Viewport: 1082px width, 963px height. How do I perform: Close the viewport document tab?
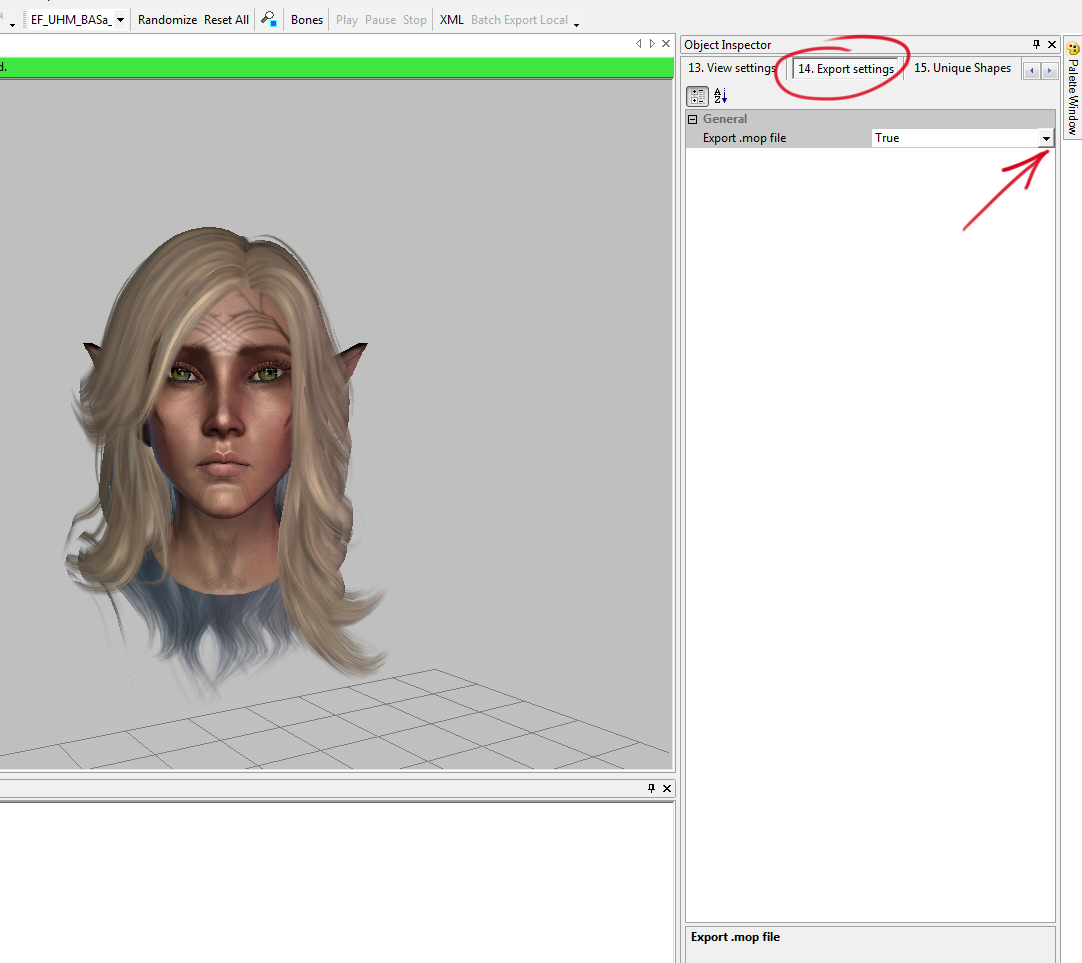[x=666, y=43]
